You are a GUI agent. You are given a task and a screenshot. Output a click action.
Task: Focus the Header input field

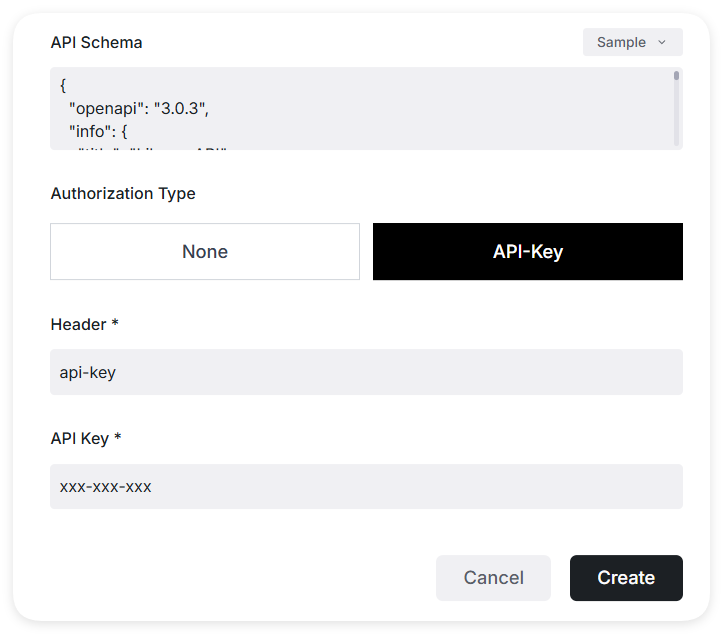366,372
